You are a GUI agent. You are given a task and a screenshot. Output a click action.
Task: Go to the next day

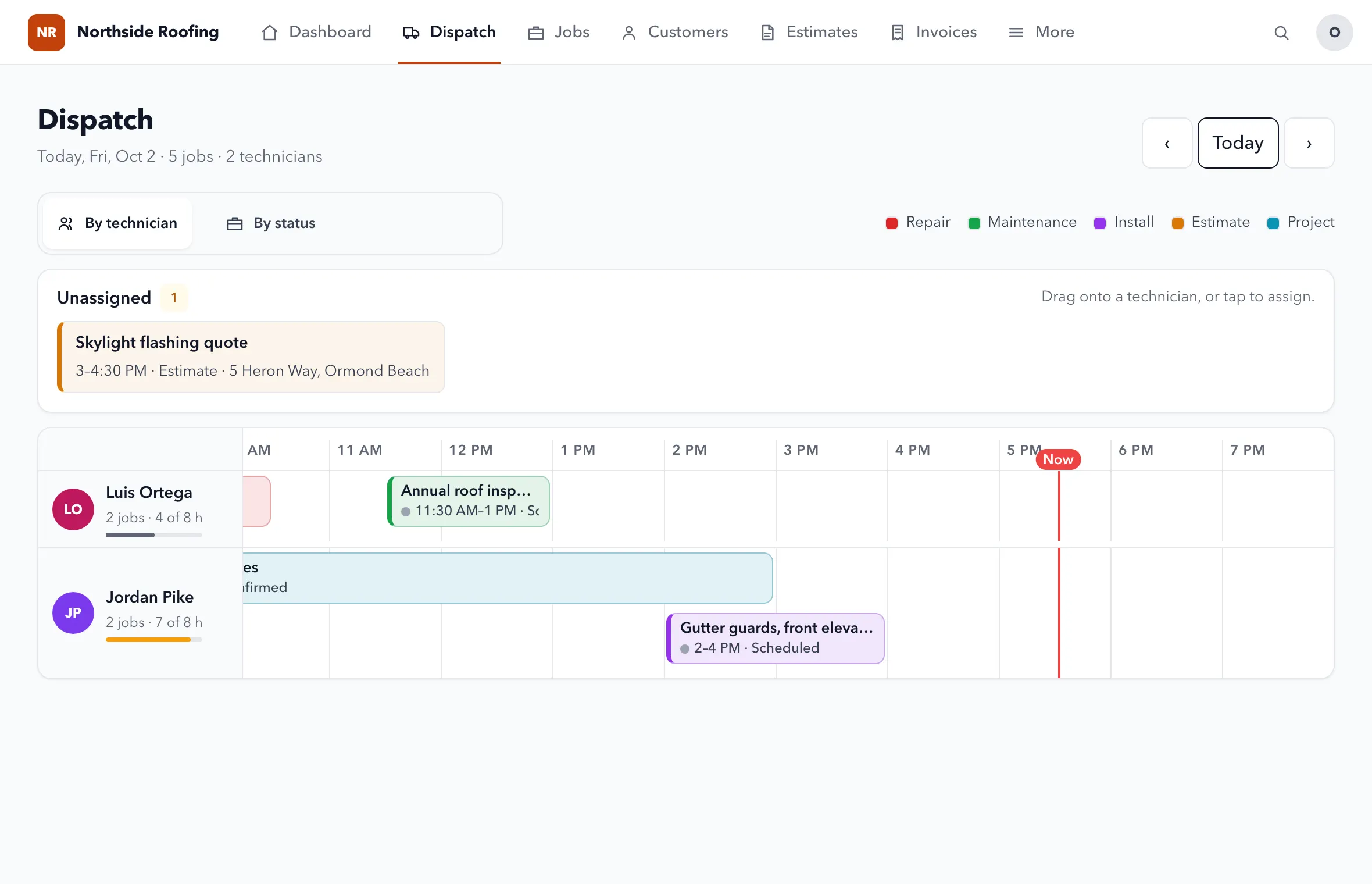click(1309, 143)
